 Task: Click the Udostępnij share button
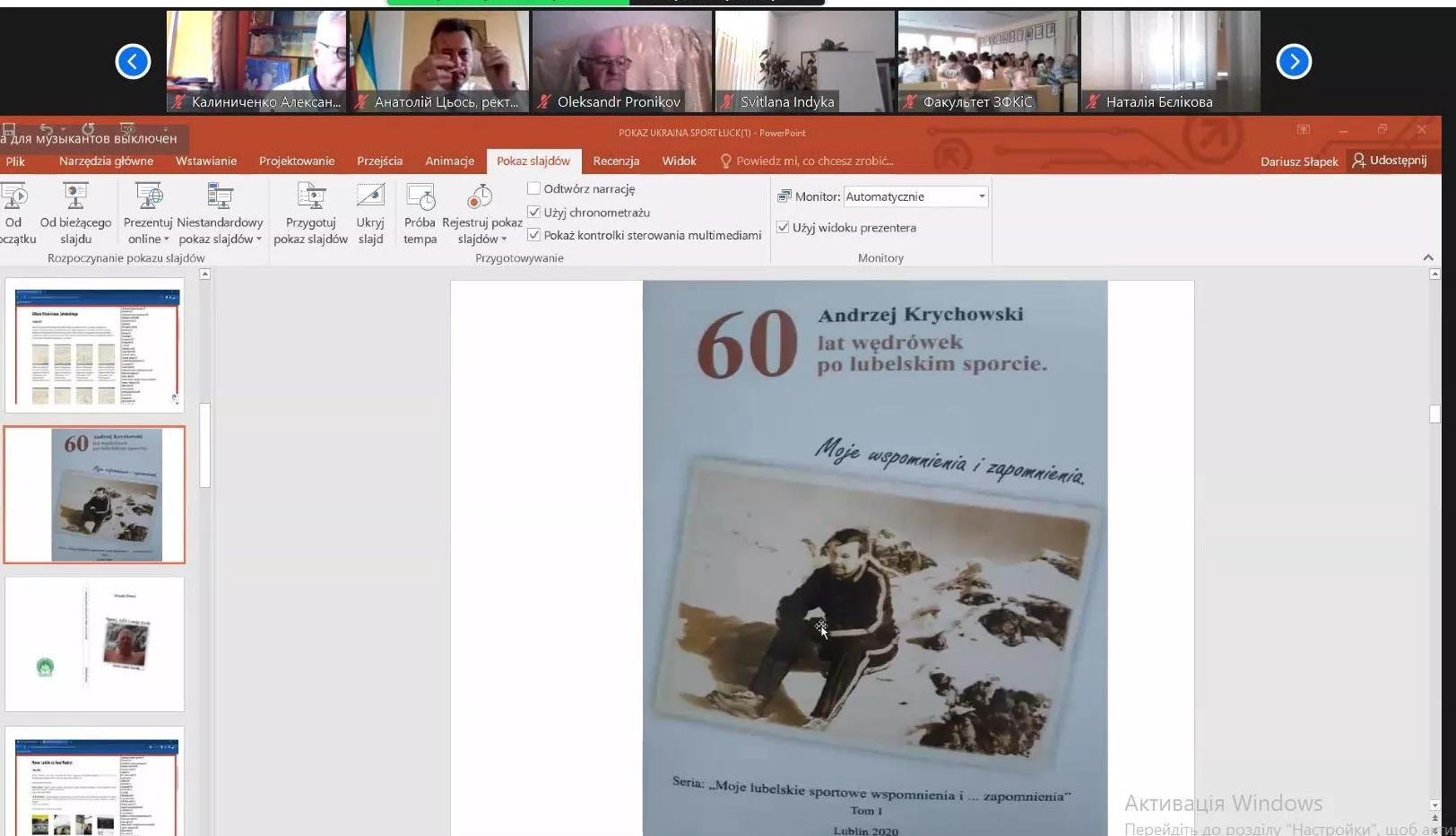point(1390,161)
